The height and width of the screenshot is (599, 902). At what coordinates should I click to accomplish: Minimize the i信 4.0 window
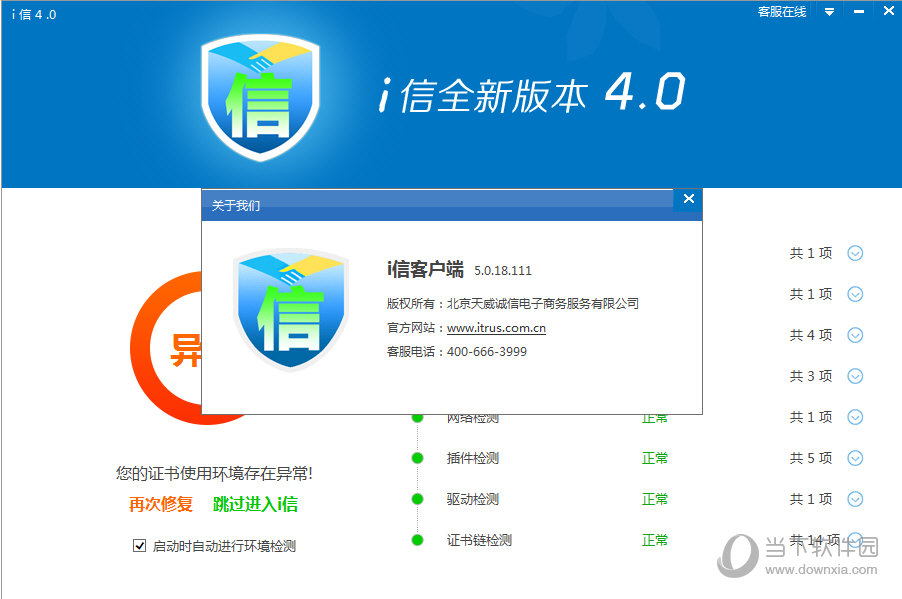click(859, 12)
